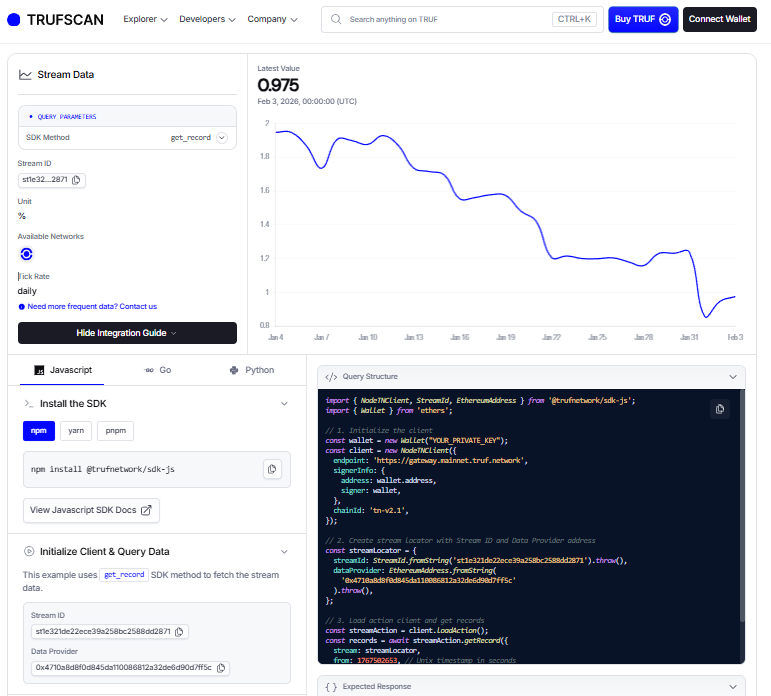Click the terminal icon next to Install the SDK

(29, 404)
